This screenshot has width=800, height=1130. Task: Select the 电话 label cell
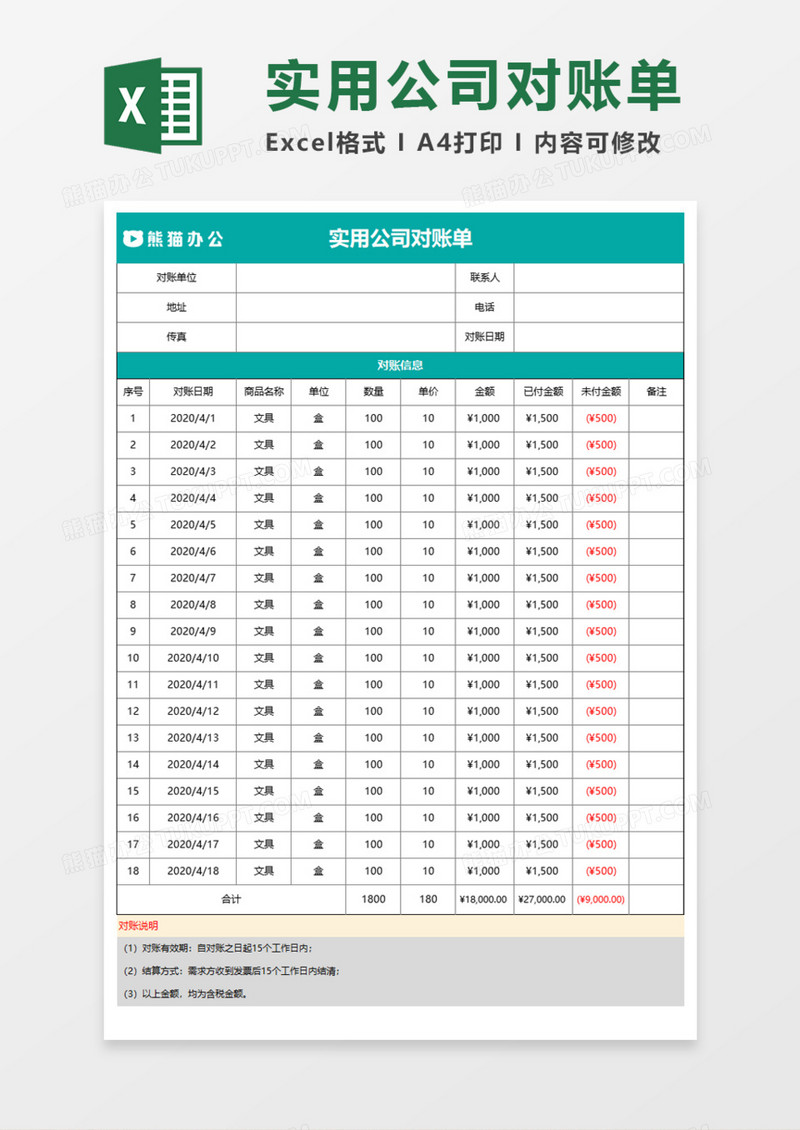click(x=484, y=307)
